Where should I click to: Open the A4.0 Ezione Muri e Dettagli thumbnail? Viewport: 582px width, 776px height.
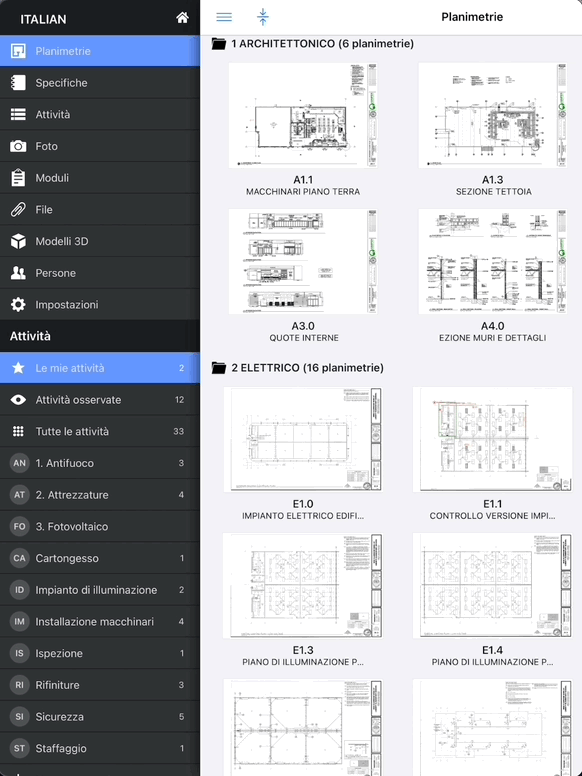click(492, 261)
